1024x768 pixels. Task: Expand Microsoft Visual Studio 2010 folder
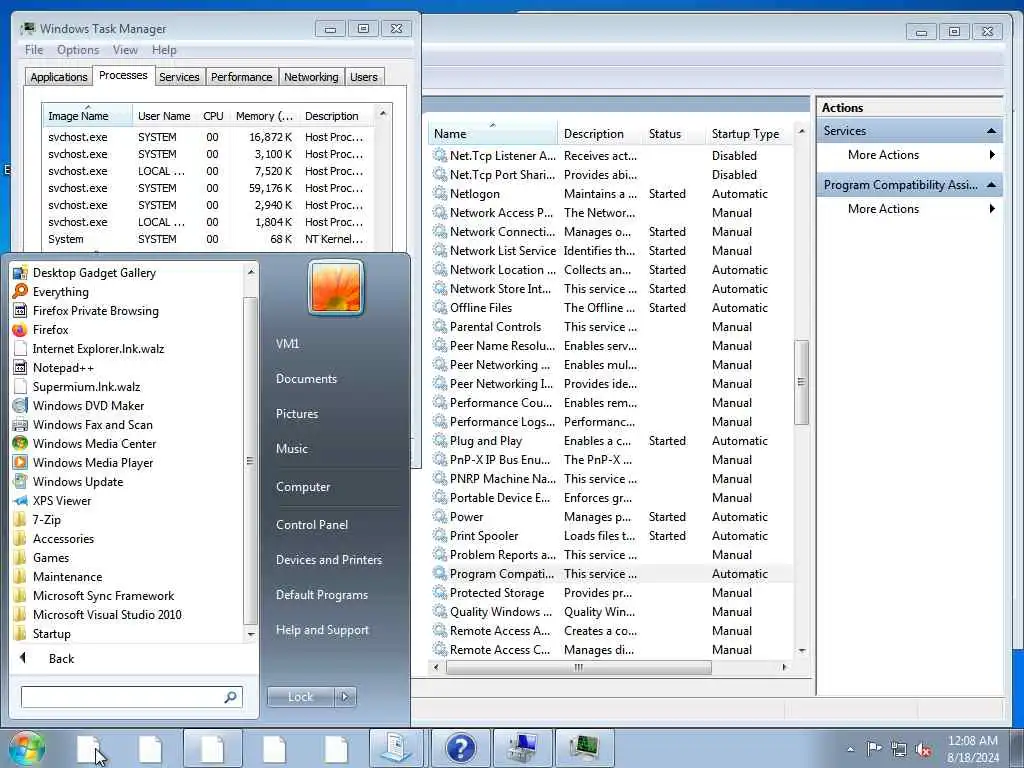[x=107, y=615]
